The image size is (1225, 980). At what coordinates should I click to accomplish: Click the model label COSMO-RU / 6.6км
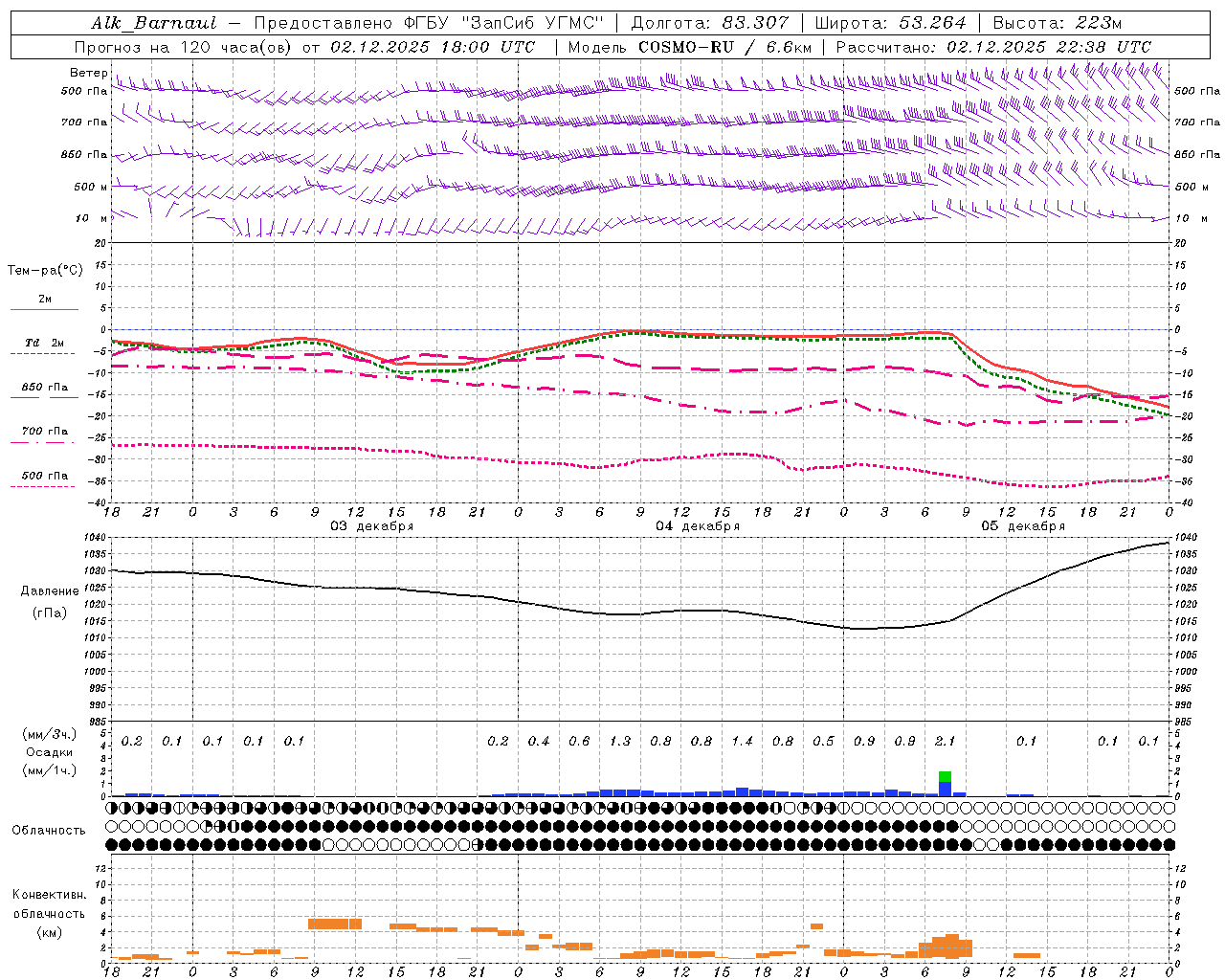click(x=724, y=47)
